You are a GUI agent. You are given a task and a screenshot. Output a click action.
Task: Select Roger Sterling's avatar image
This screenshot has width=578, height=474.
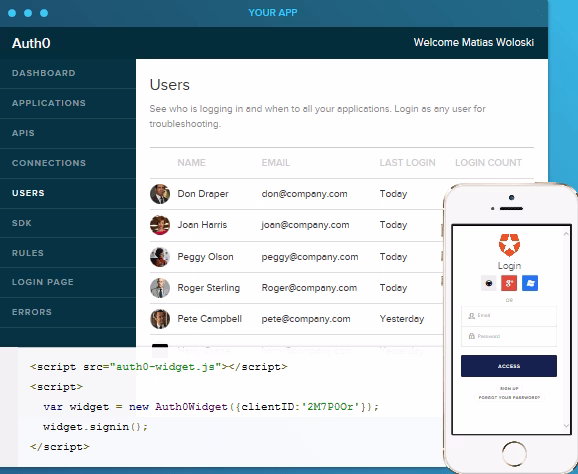coord(160,288)
